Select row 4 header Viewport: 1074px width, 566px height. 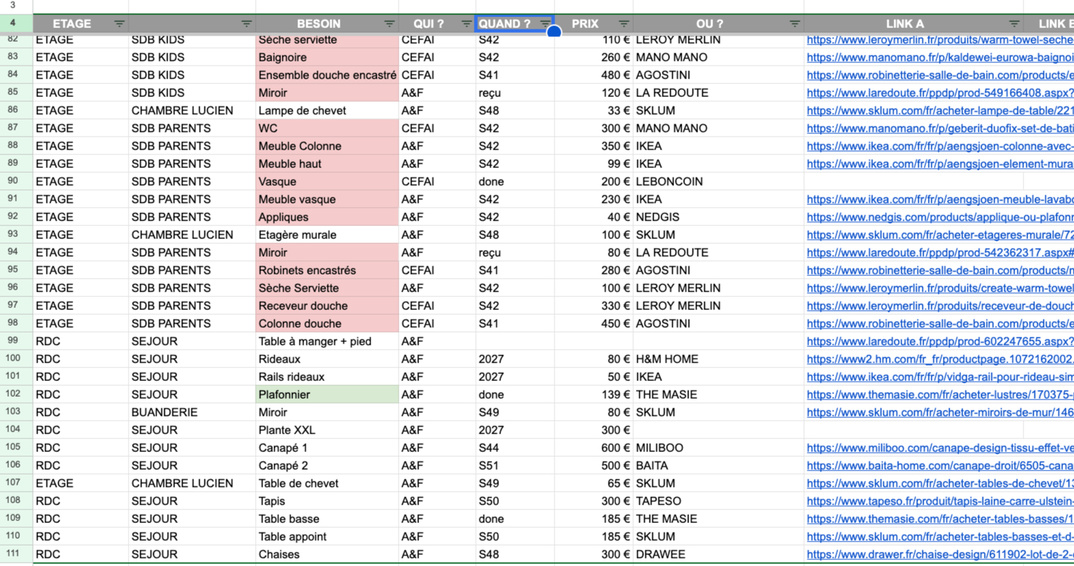coord(16,23)
